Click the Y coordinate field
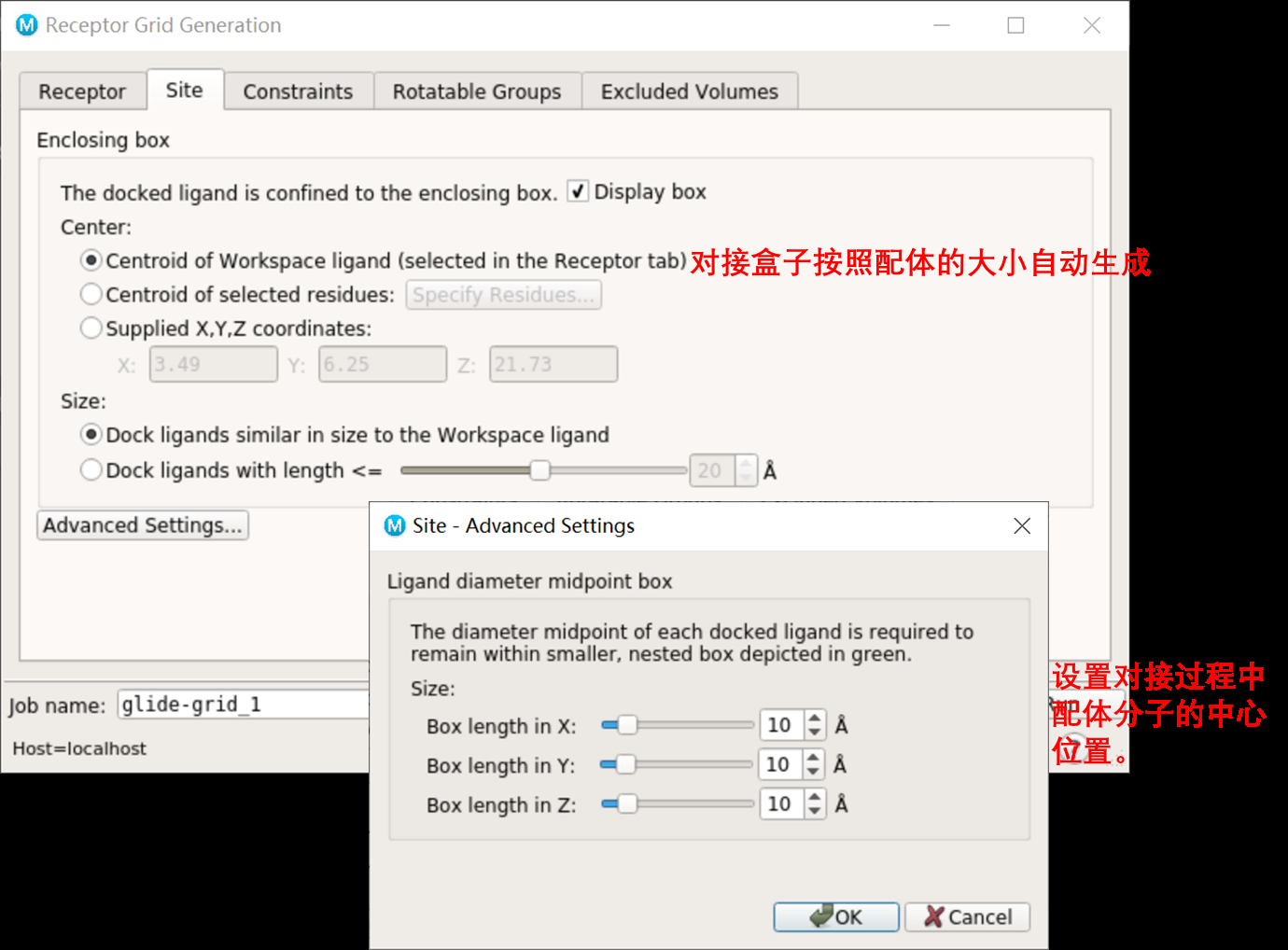 pyautogui.click(x=383, y=364)
